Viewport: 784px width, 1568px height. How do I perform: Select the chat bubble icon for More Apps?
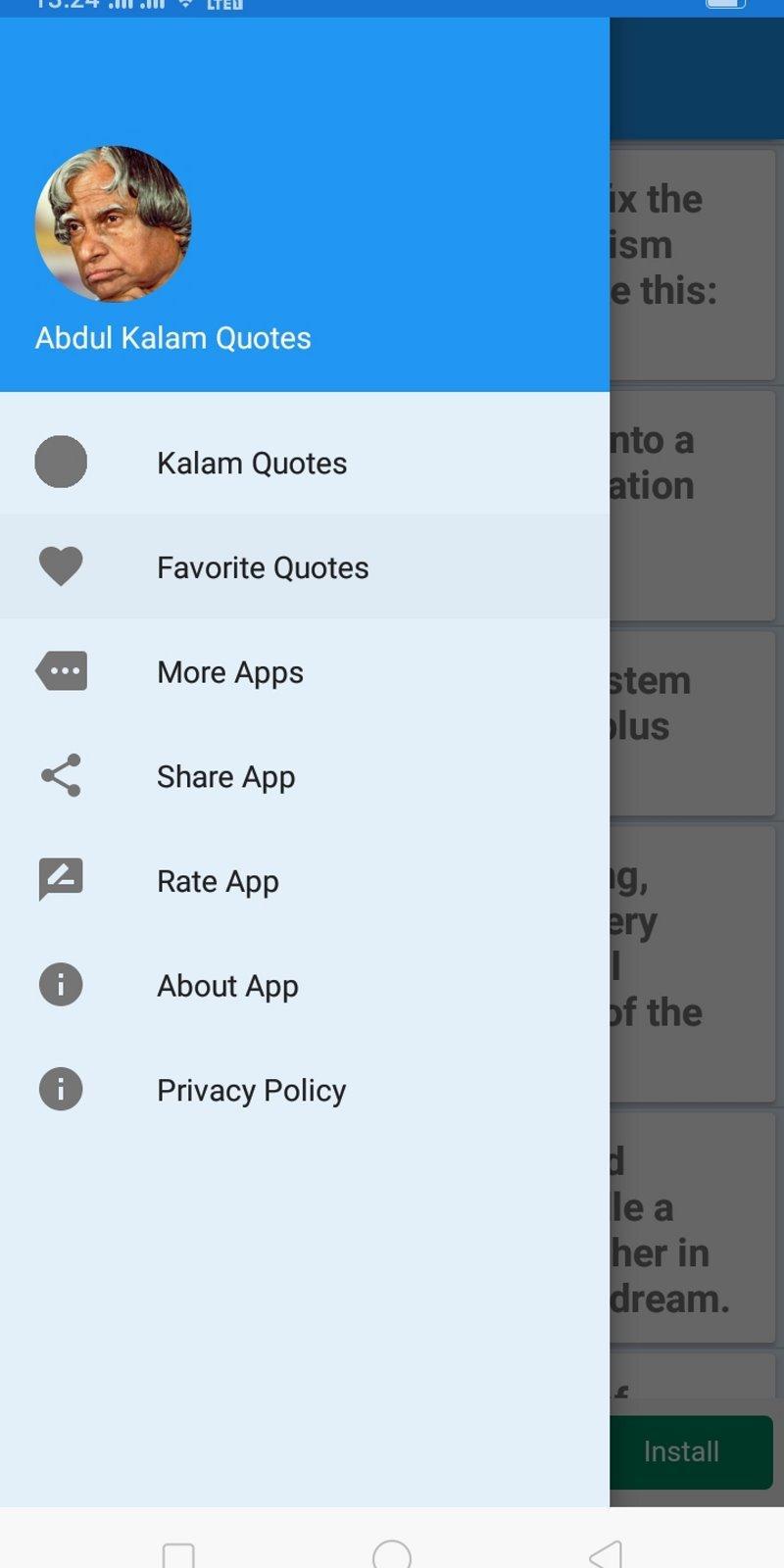(x=61, y=670)
